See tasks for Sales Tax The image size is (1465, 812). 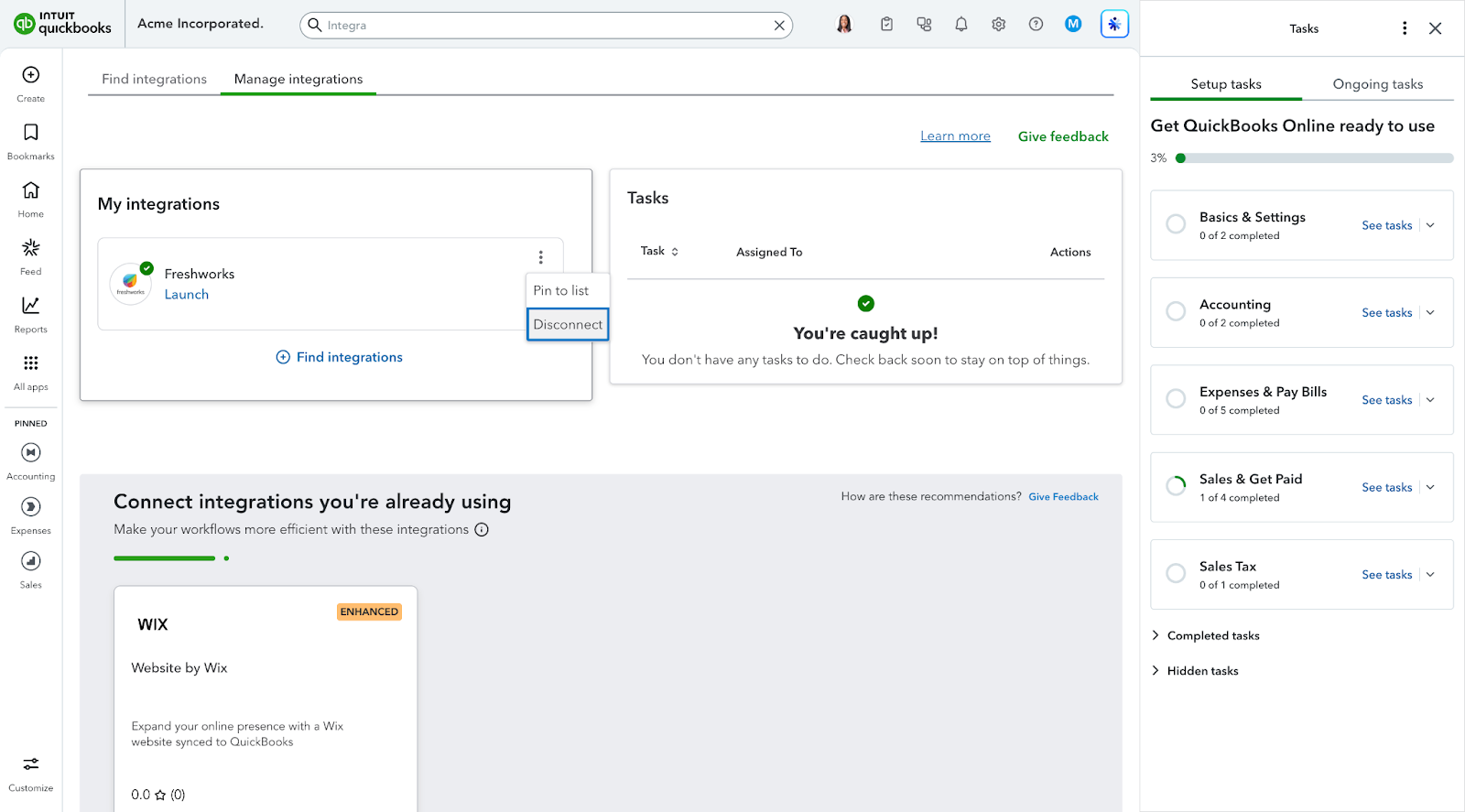(x=1386, y=575)
